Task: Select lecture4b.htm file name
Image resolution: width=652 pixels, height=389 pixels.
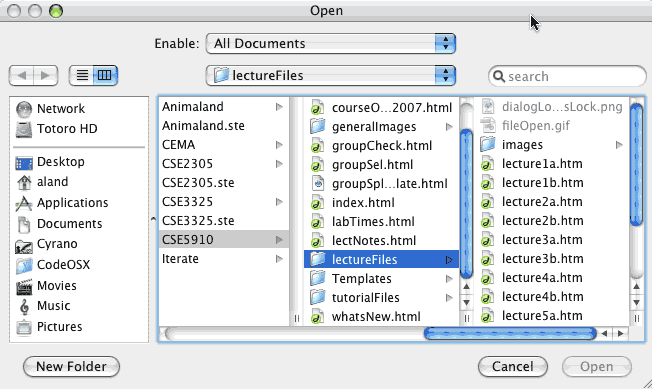Action: [543, 297]
